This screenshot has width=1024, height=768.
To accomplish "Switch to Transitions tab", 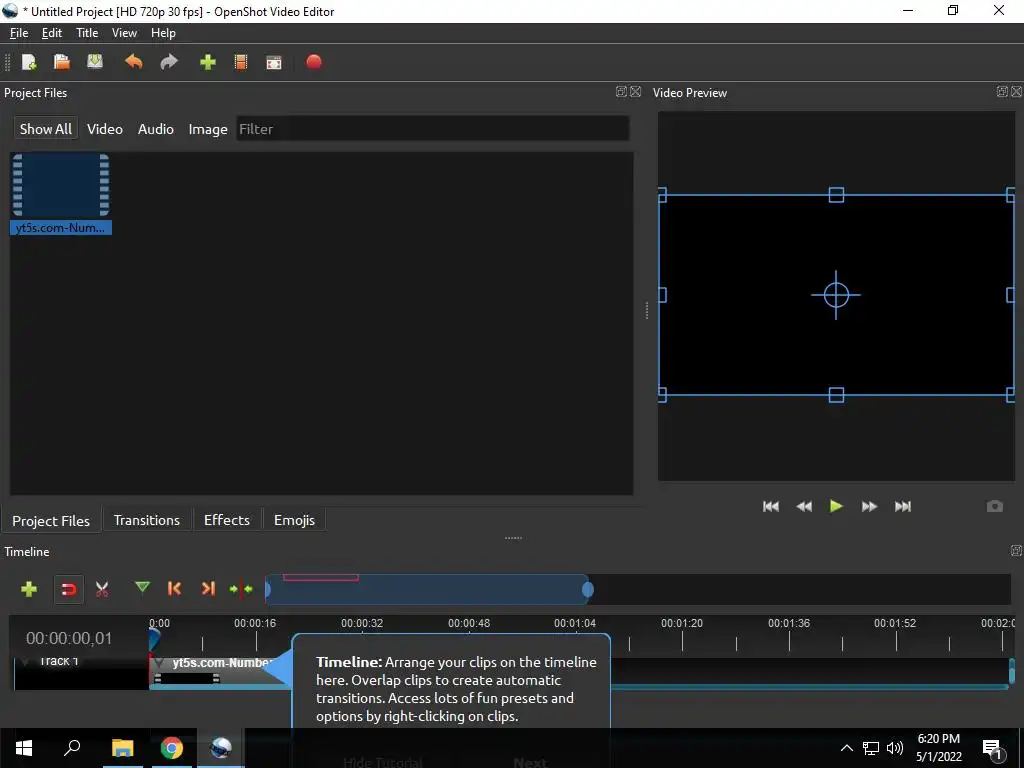I will (x=147, y=520).
